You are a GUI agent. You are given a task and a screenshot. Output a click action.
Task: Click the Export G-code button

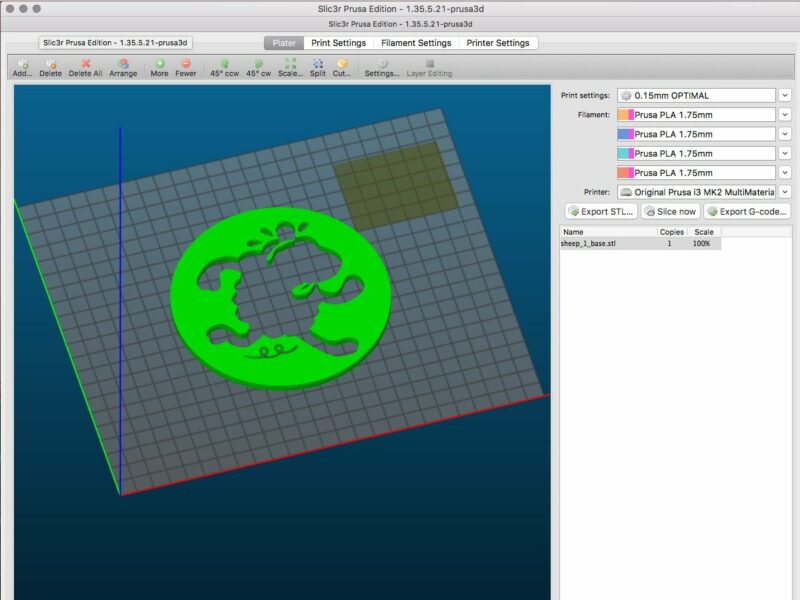[746, 211]
